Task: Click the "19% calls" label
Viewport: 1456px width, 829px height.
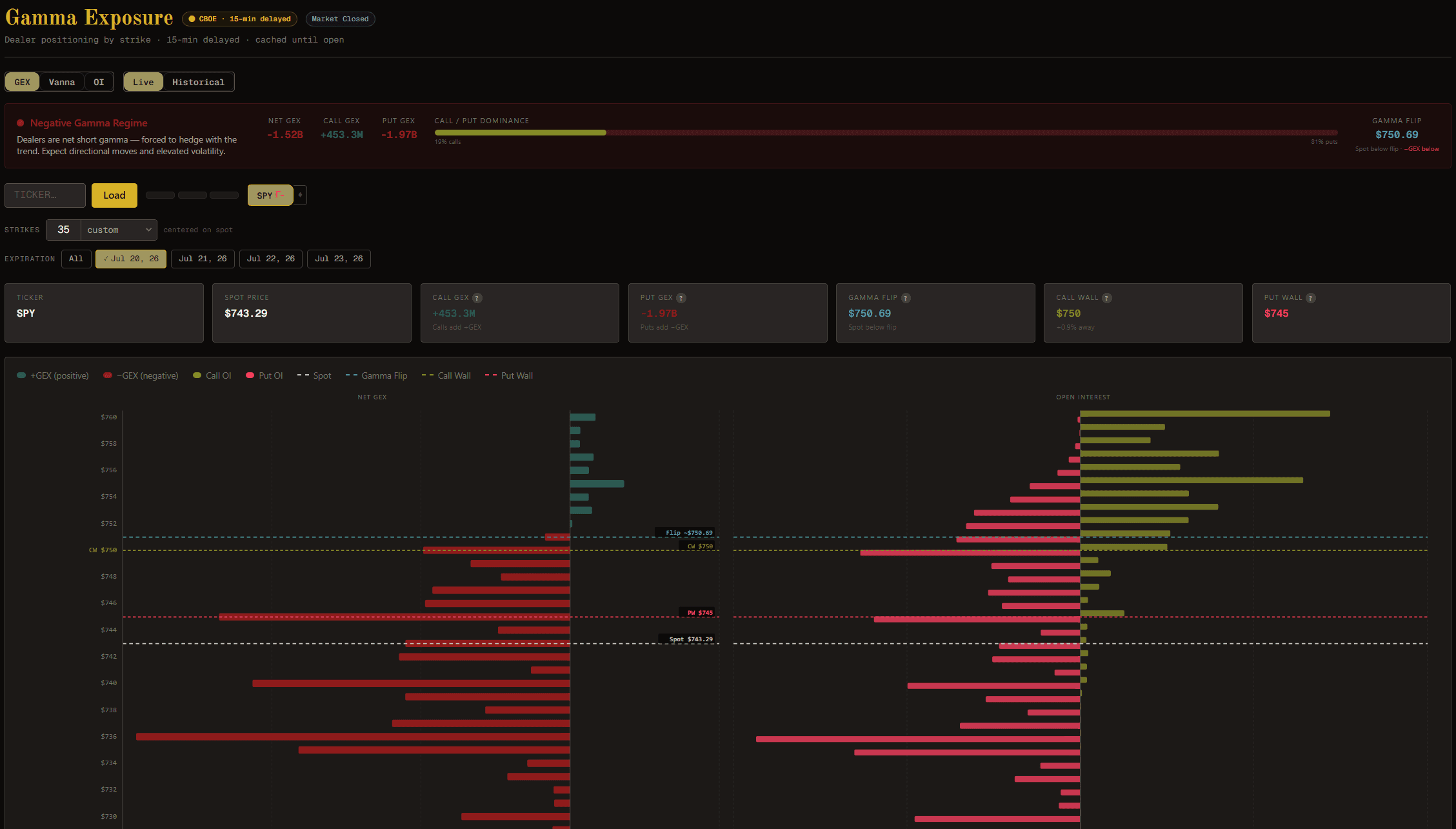Action: pos(448,142)
